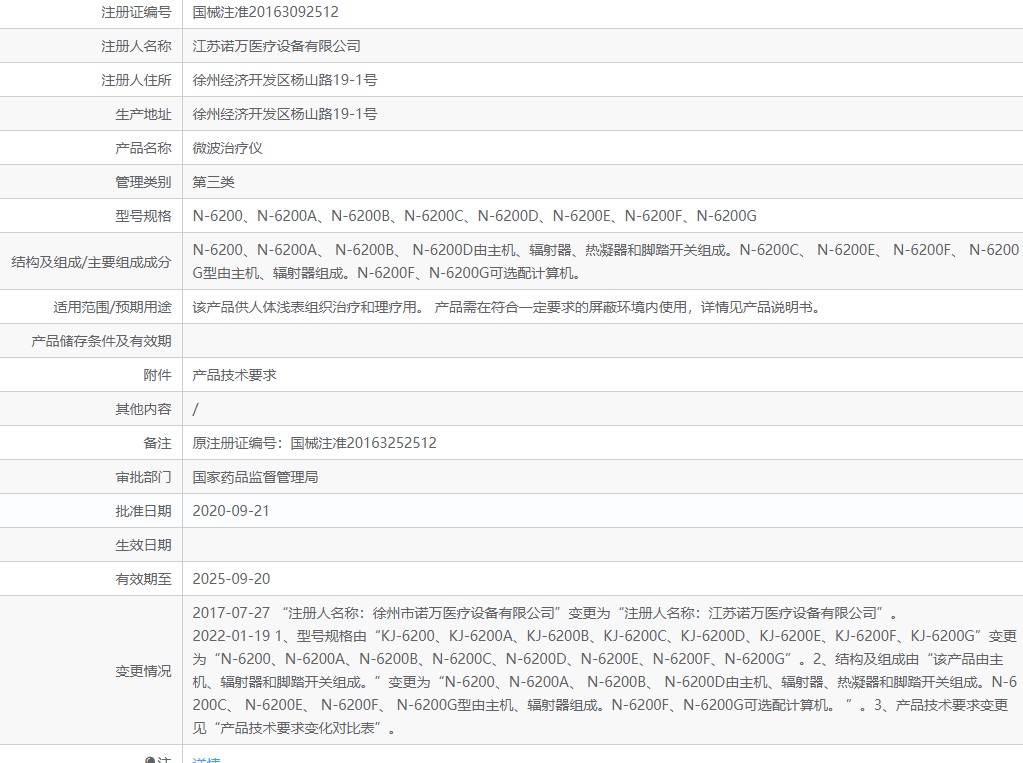Select registration number 国械注准20163092512 in the top row

click(x=266, y=12)
